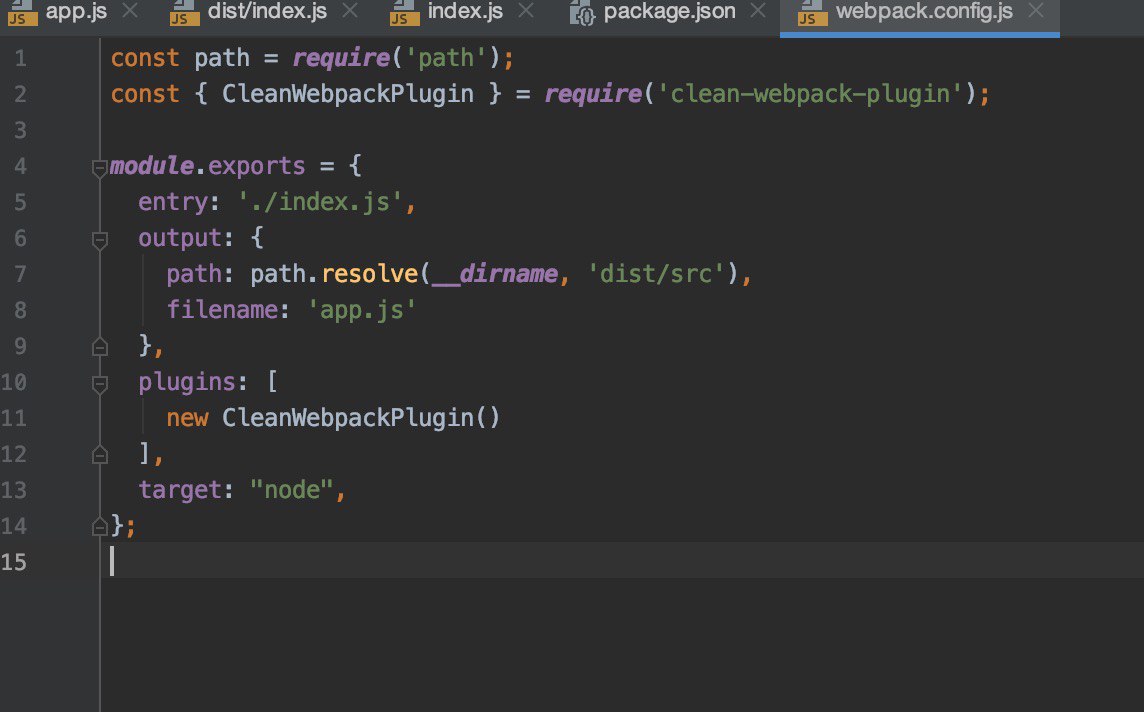Select the index.js editor tab

tap(465, 12)
